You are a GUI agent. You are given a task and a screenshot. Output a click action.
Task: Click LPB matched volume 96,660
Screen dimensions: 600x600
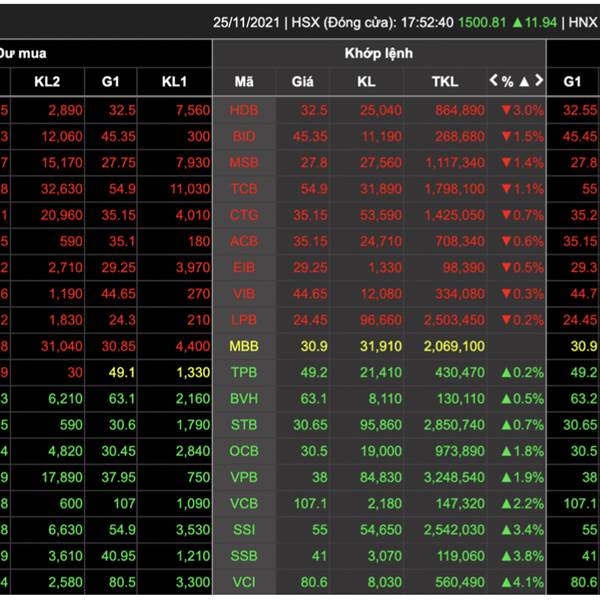click(x=381, y=320)
